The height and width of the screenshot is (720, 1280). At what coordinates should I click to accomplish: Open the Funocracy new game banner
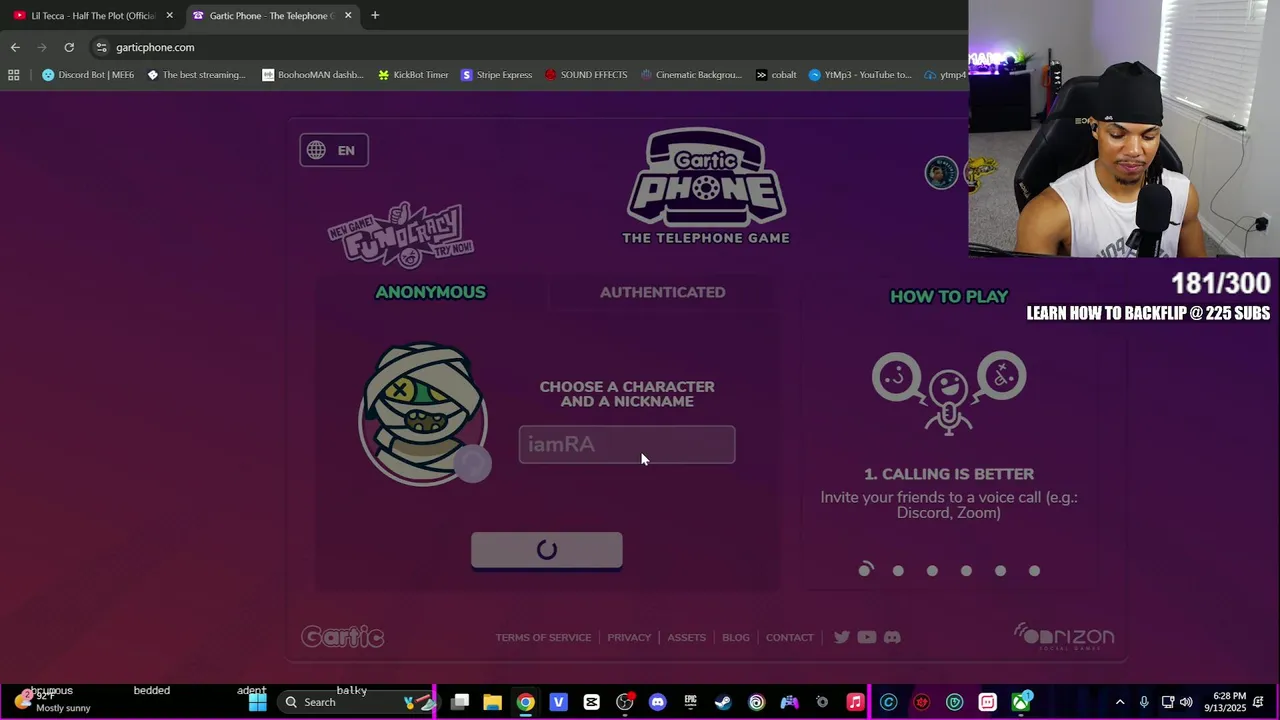[401, 235]
